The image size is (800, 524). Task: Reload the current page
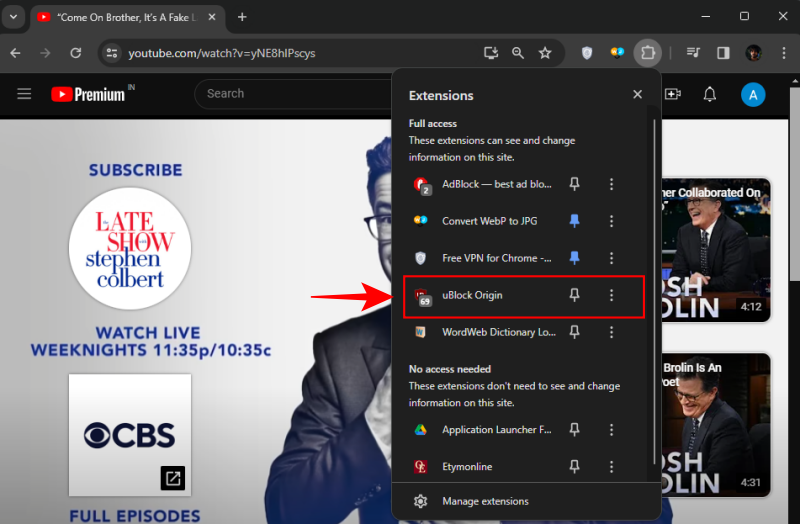tap(76, 53)
